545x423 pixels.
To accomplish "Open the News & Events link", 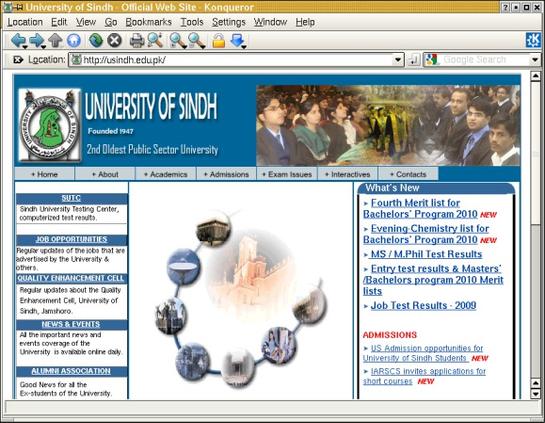I will (71, 324).
